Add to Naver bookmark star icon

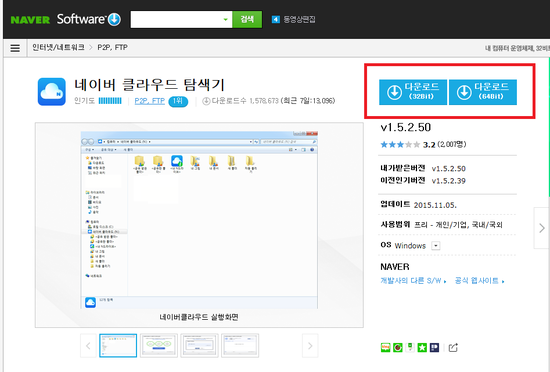422,347
